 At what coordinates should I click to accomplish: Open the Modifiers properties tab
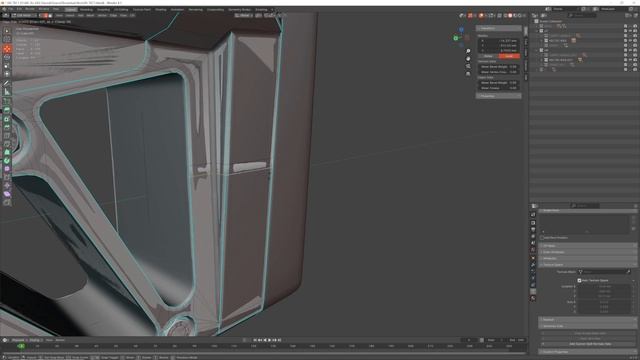(x=533, y=265)
